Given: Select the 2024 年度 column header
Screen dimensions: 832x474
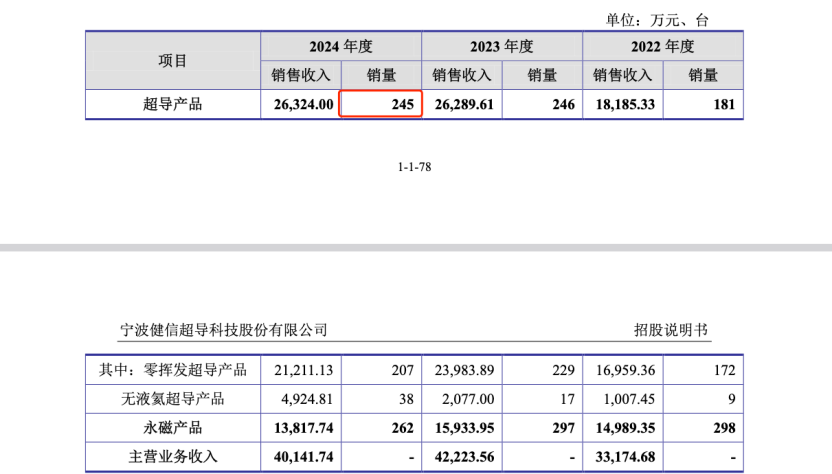Looking at the screenshot, I should (x=340, y=46).
